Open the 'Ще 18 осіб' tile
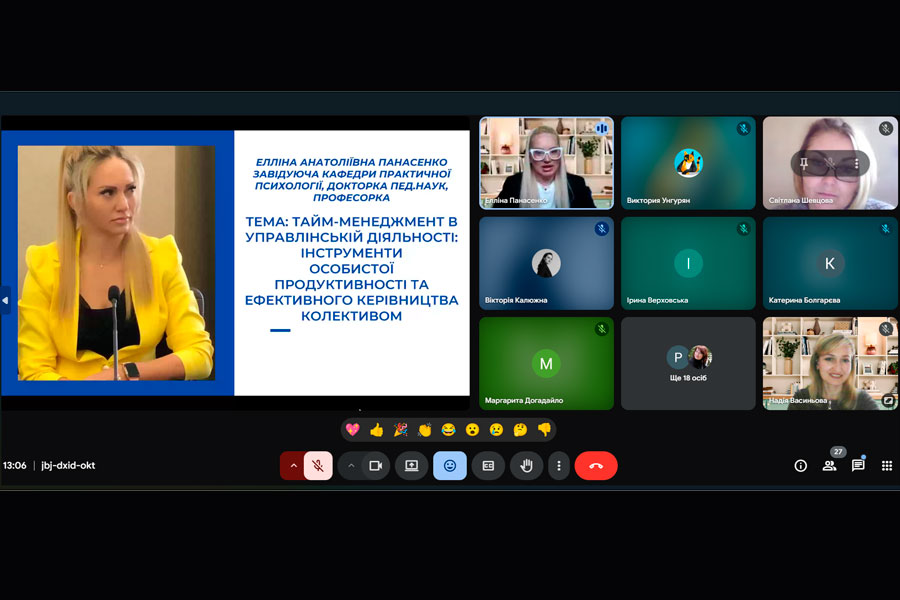900x600 pixels. (x=688, y=363)
